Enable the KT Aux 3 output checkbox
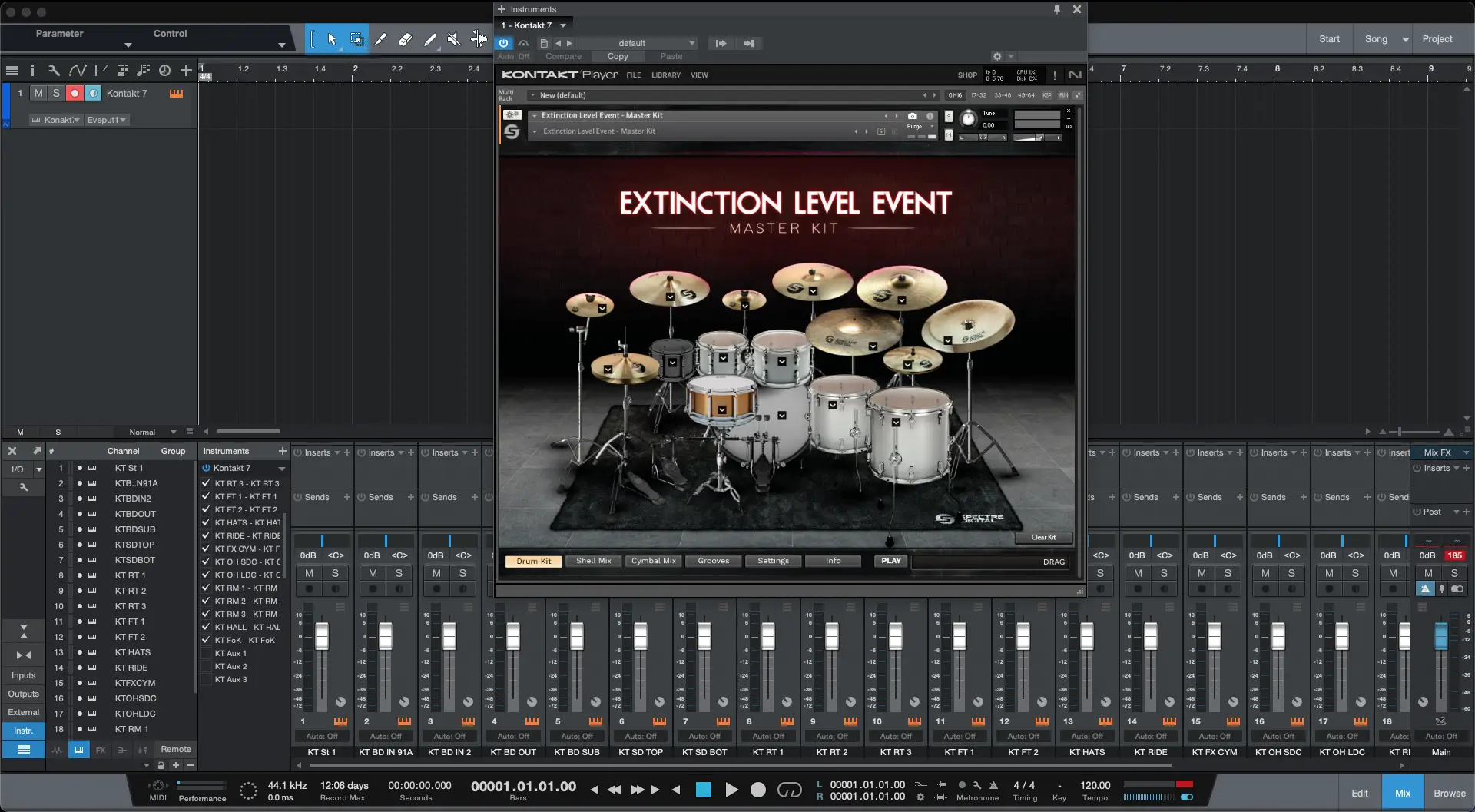Image resolution: width=1475 pixels, height=812 pixels. [x=206, y=679]
